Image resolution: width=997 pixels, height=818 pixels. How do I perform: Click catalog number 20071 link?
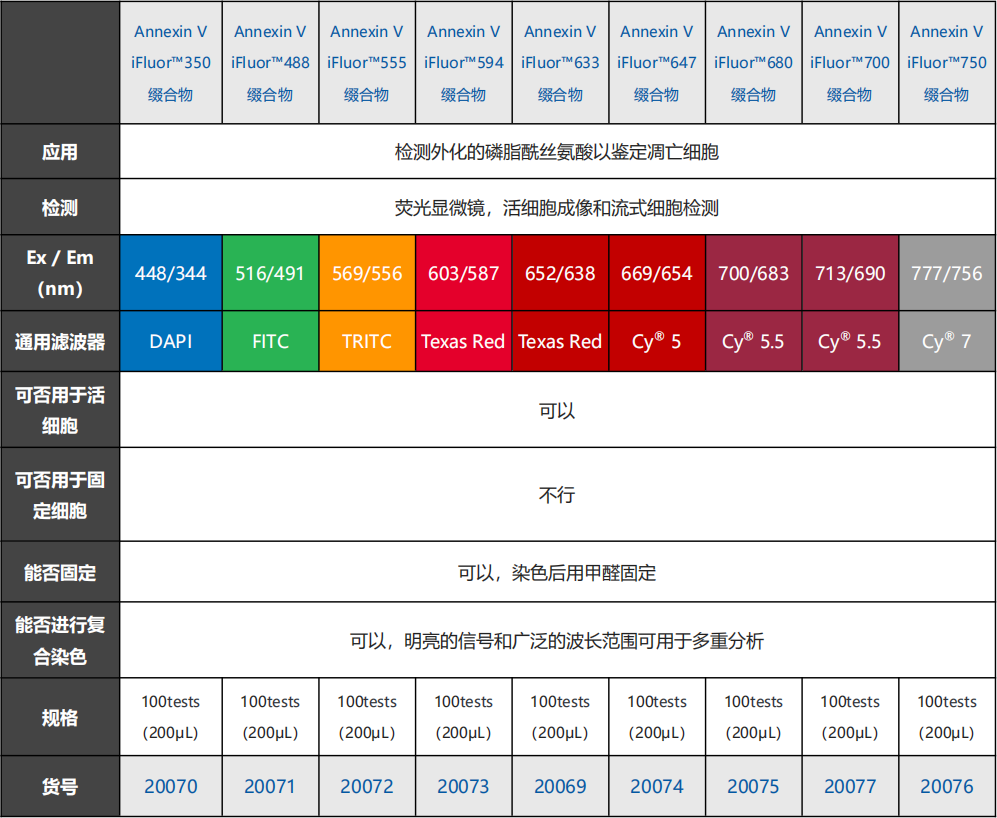tap(270, 787)
